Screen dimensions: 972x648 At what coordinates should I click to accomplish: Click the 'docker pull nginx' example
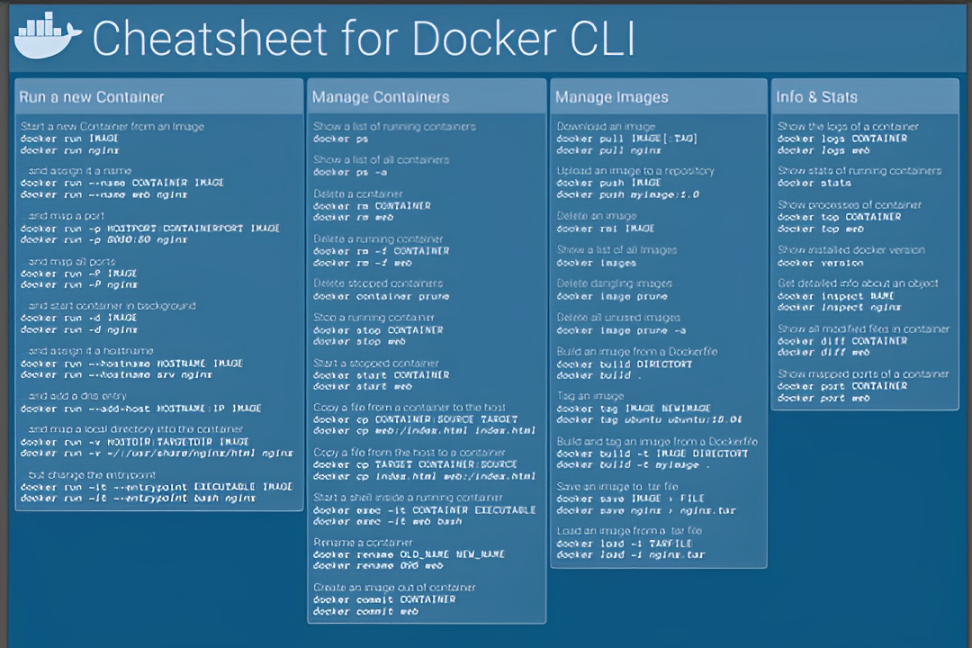coord(609,150)
